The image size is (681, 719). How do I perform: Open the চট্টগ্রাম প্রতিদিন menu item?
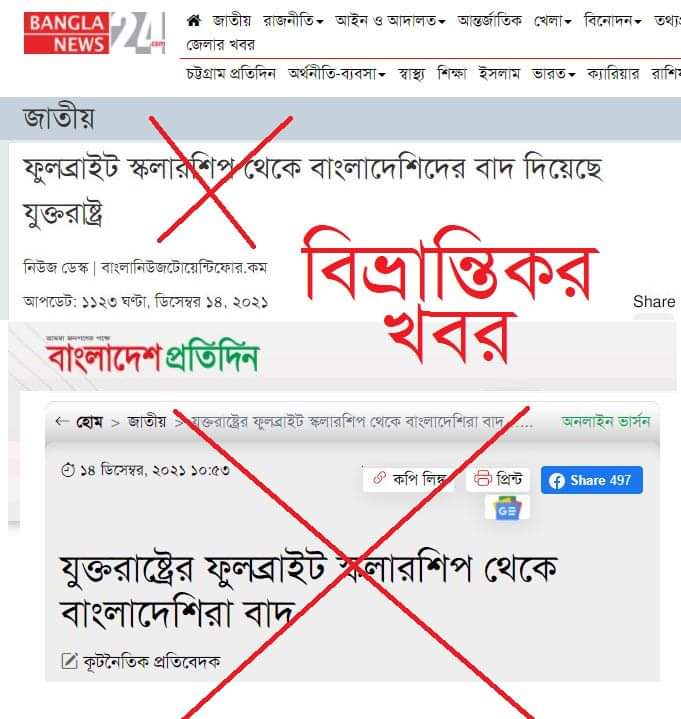pyautogui.click(x=231, y=73)
